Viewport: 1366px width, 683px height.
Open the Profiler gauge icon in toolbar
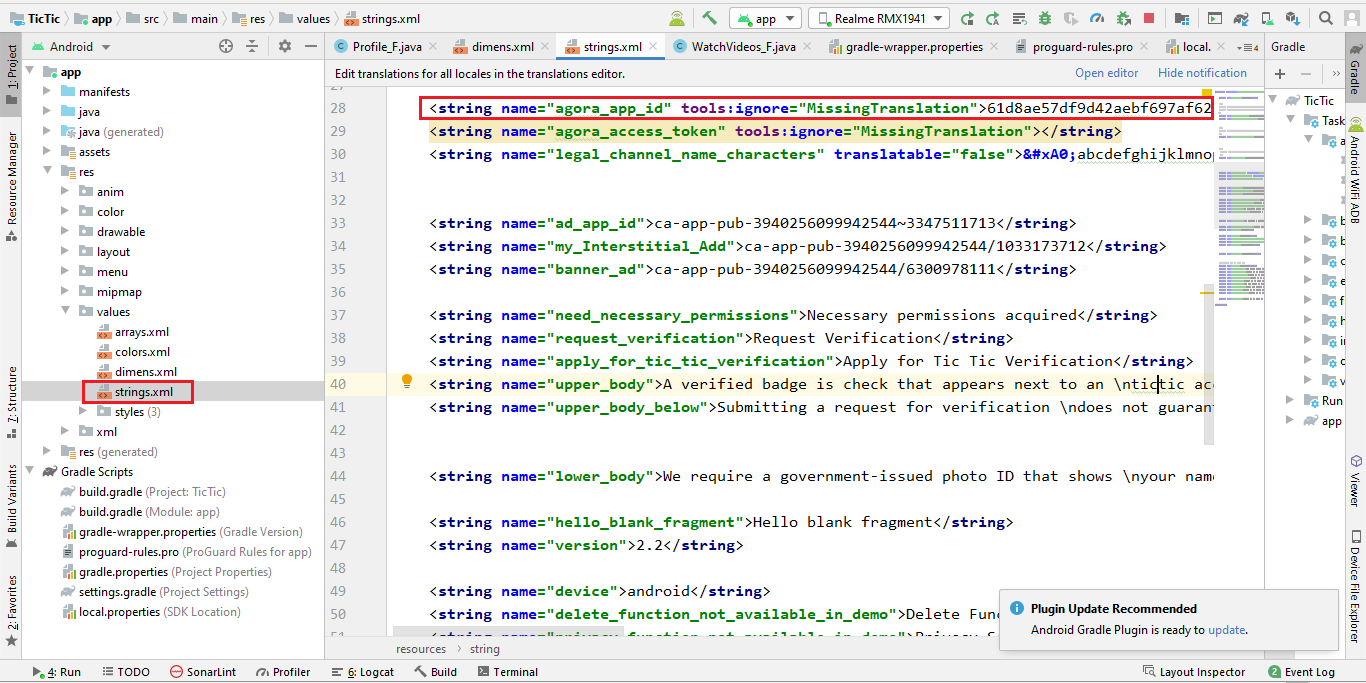tap(1097, 18)
